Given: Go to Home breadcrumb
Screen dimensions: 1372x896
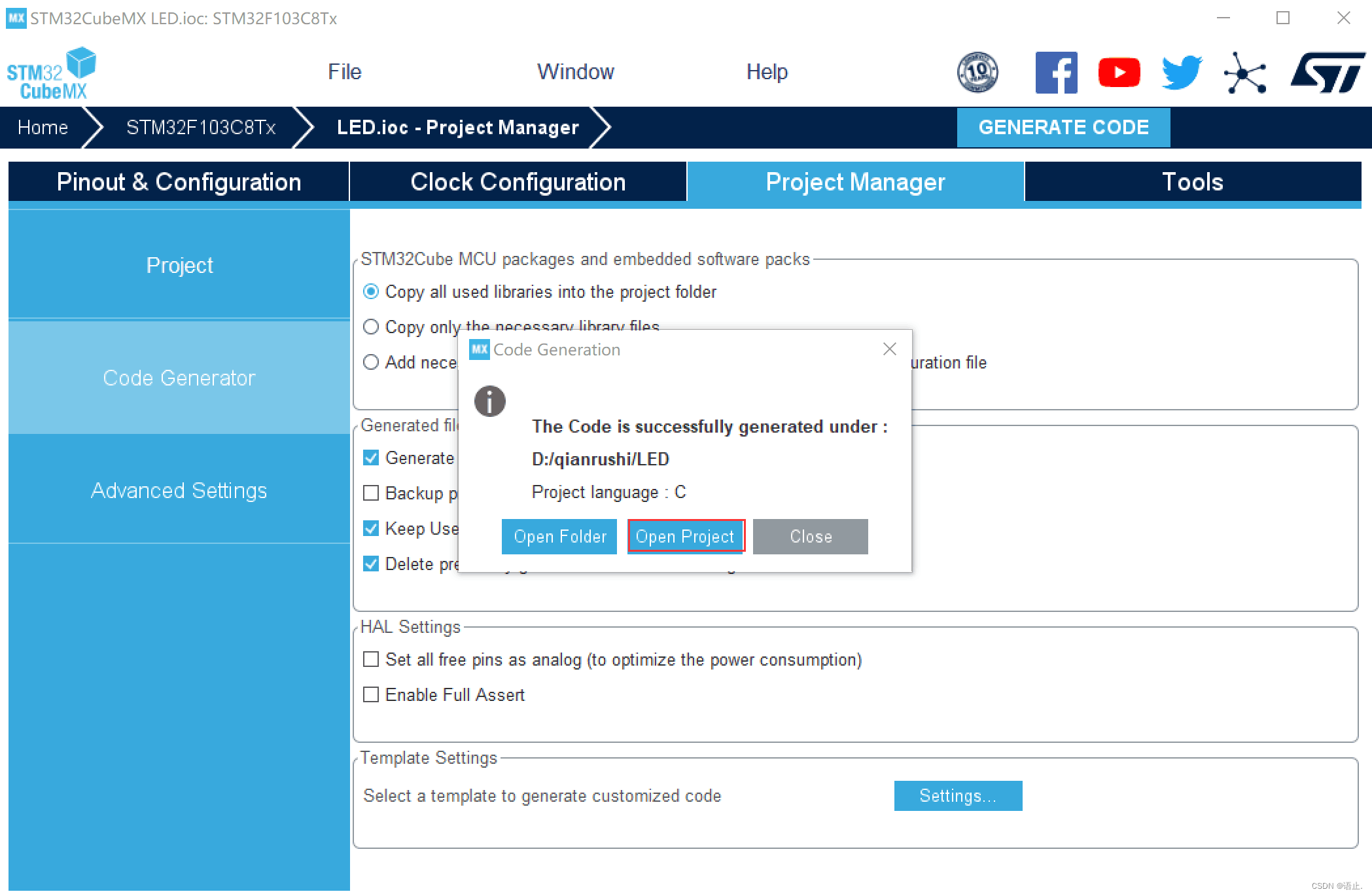Looking at the screenshot, I should tap(43, 127).
